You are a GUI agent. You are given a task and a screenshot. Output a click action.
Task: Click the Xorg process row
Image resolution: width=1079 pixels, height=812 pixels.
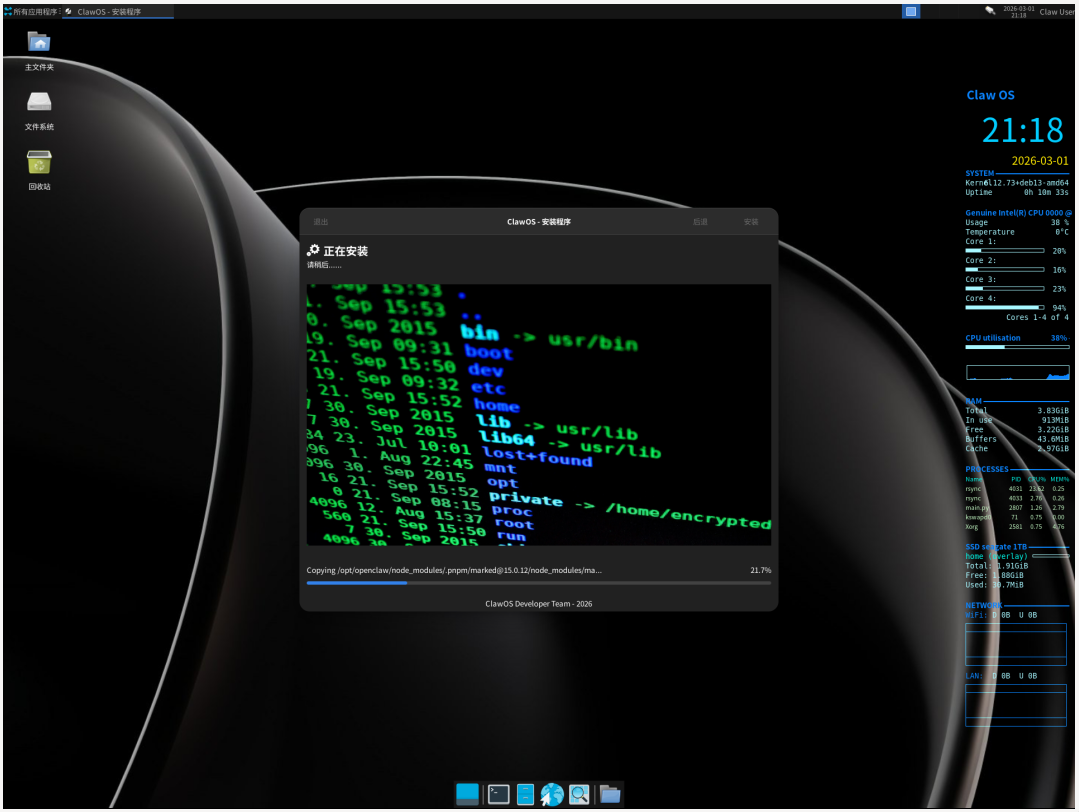1015,527
